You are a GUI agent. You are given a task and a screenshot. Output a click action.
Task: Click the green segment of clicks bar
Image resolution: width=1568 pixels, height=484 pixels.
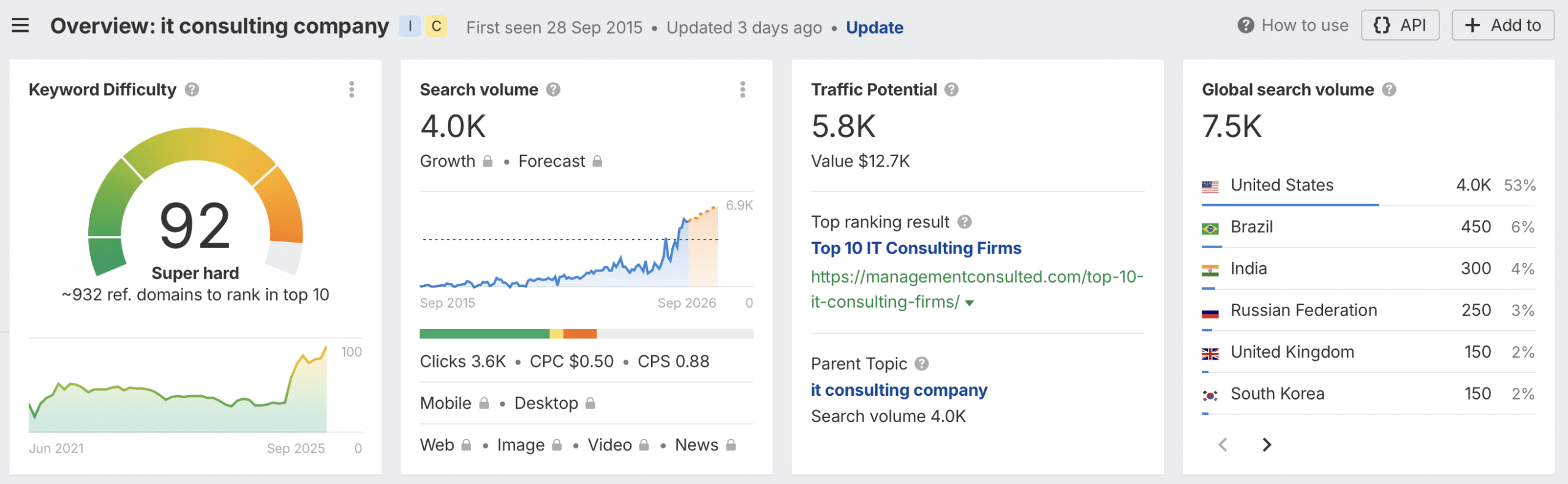tap(484, 334)
